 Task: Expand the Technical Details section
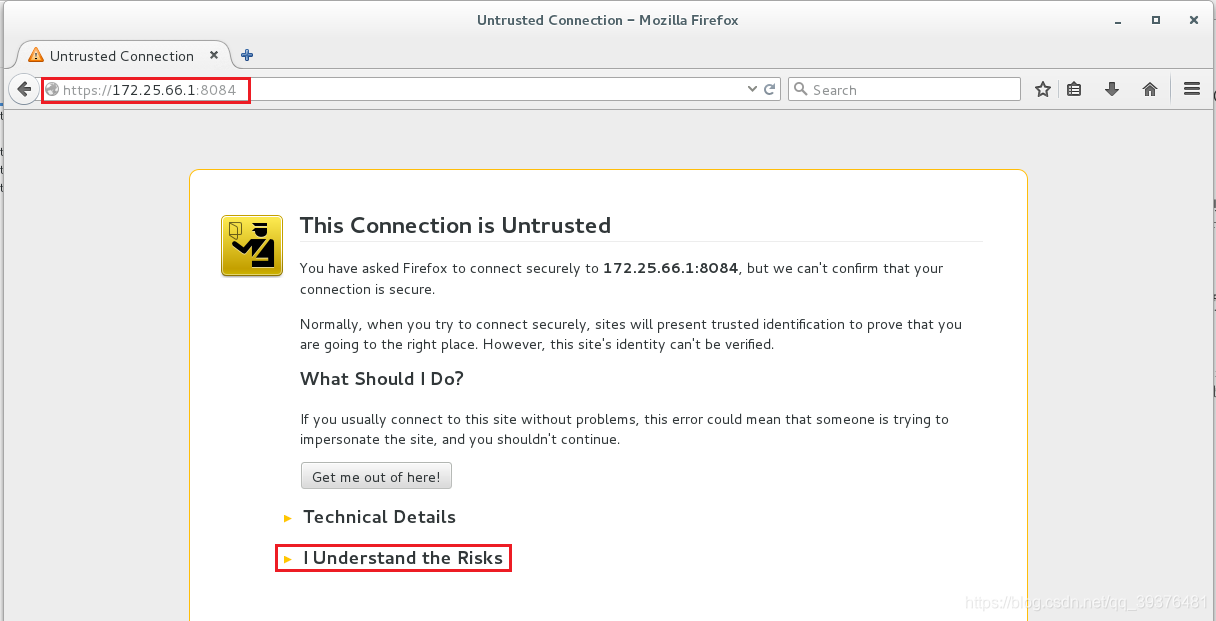point(379,517)
